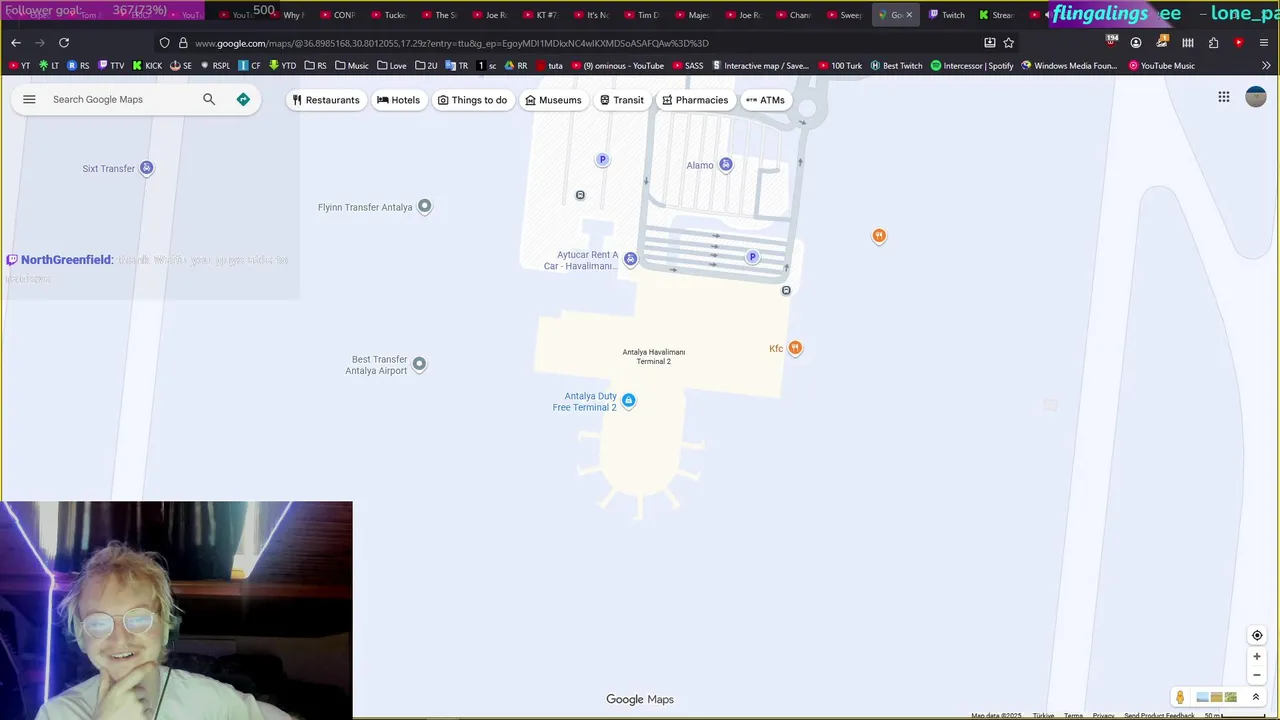Open the YouTube Music bookmark
1280x720 pixels.
pos(1162,66)
